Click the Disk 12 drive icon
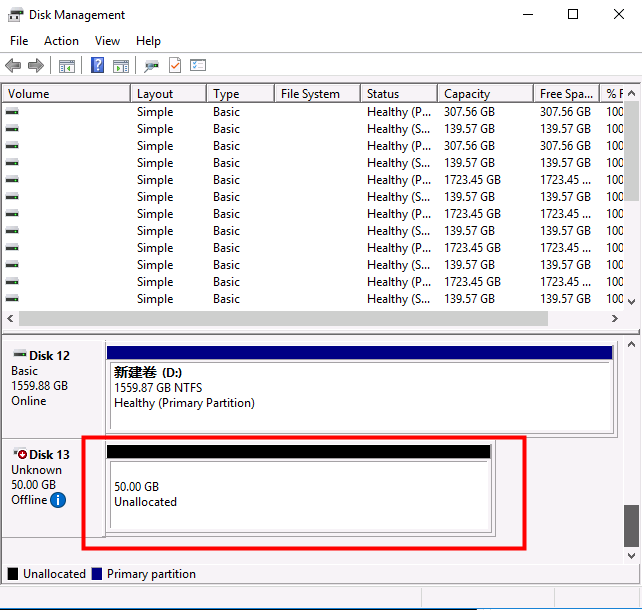 pyautogui.click(x=20, y=354)
